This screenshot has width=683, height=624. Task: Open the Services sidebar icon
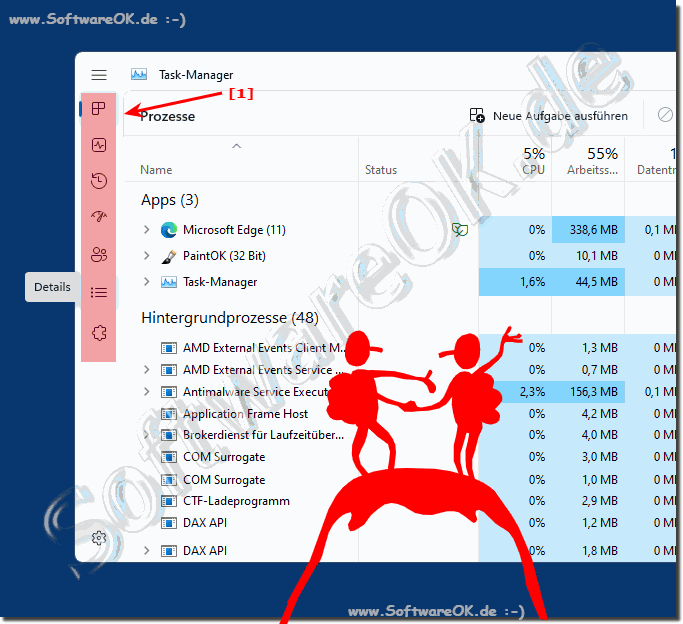(x=99, y=333)
